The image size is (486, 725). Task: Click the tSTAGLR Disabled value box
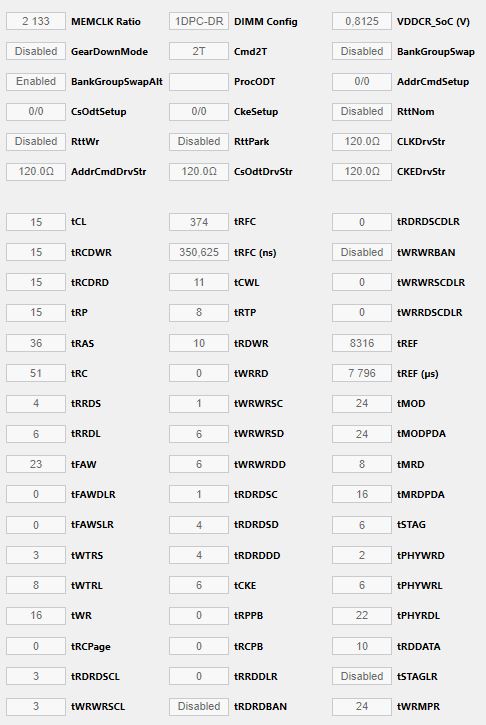point(362,676)
